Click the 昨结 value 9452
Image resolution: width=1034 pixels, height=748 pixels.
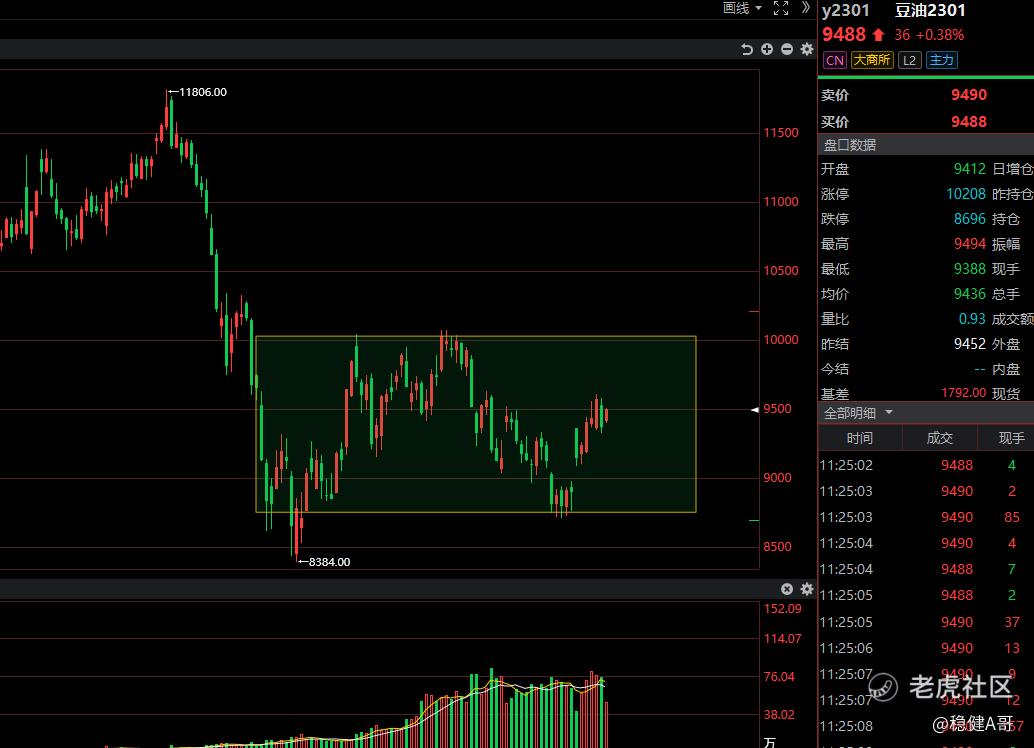coord(969,344)
